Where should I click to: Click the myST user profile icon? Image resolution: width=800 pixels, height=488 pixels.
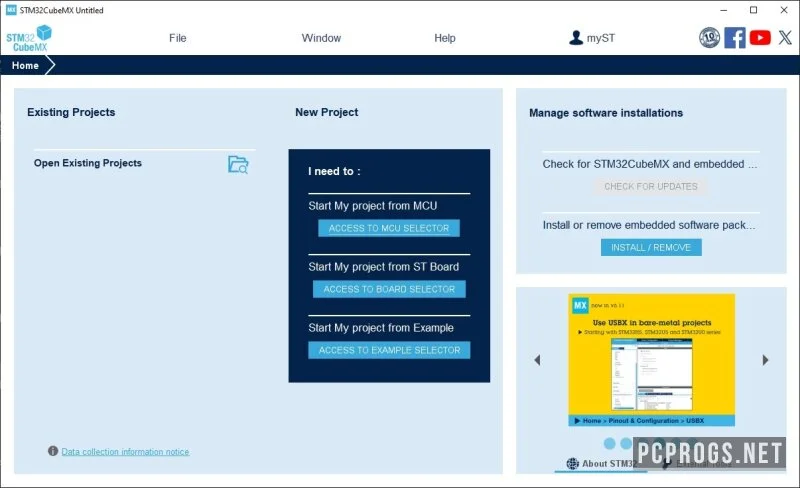[576, 38]
